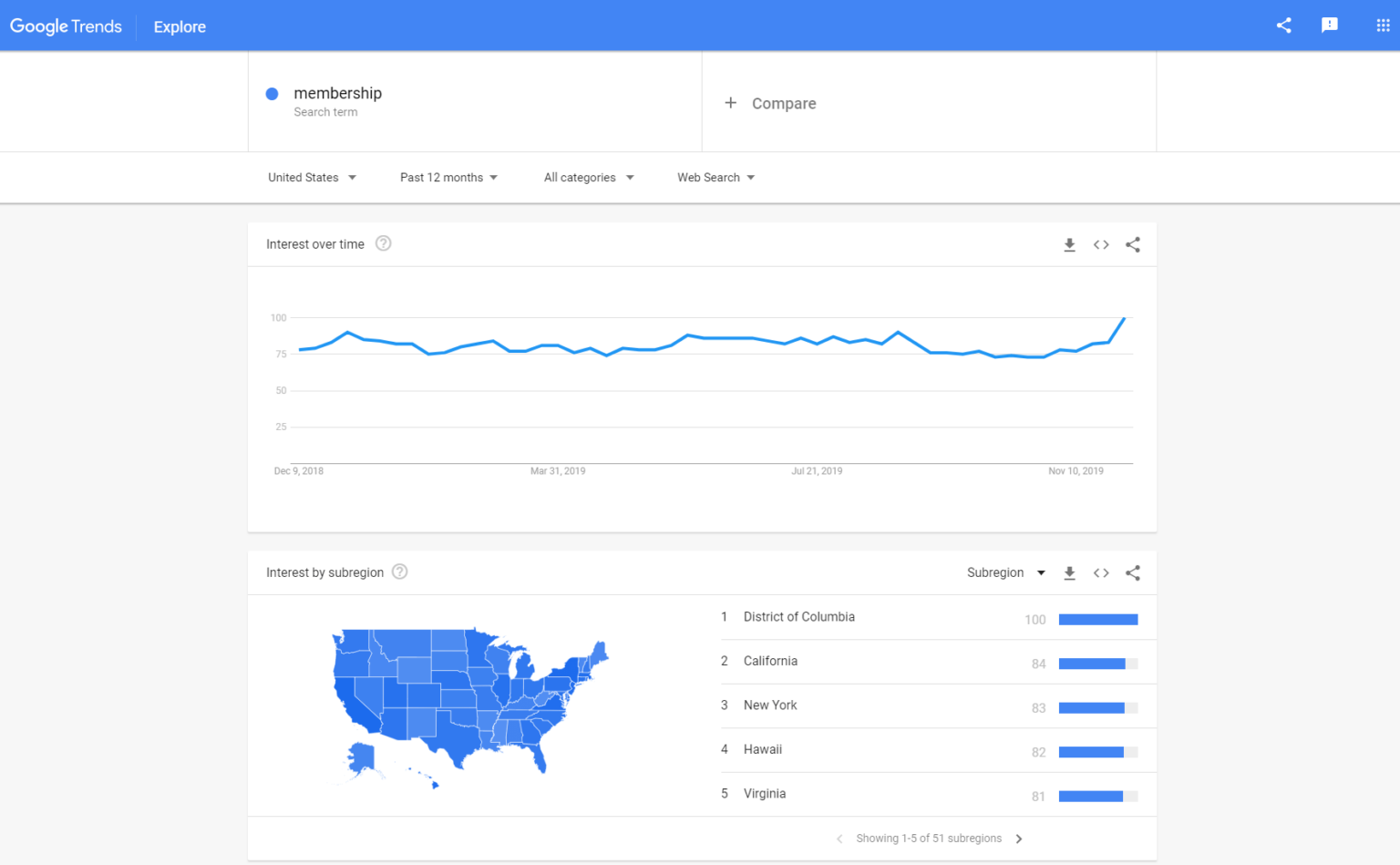Go to the Explore page
The height and width of the screenshot is (865, 1400).
(x=179, y=26)
